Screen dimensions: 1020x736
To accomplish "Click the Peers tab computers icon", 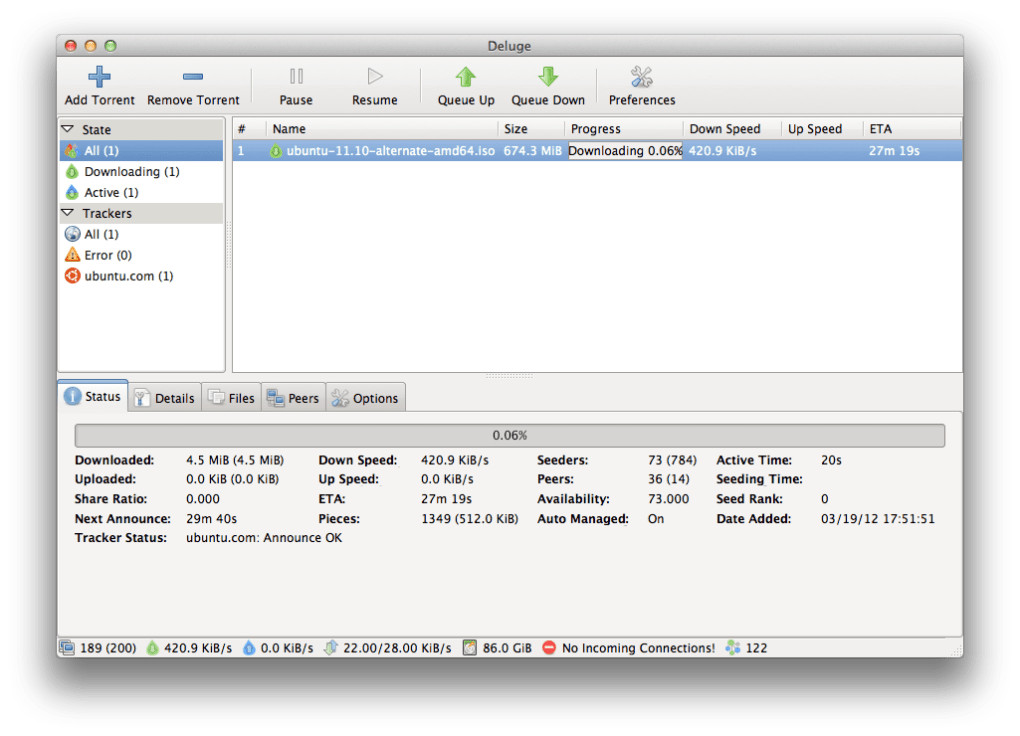I will pos(276,398).
